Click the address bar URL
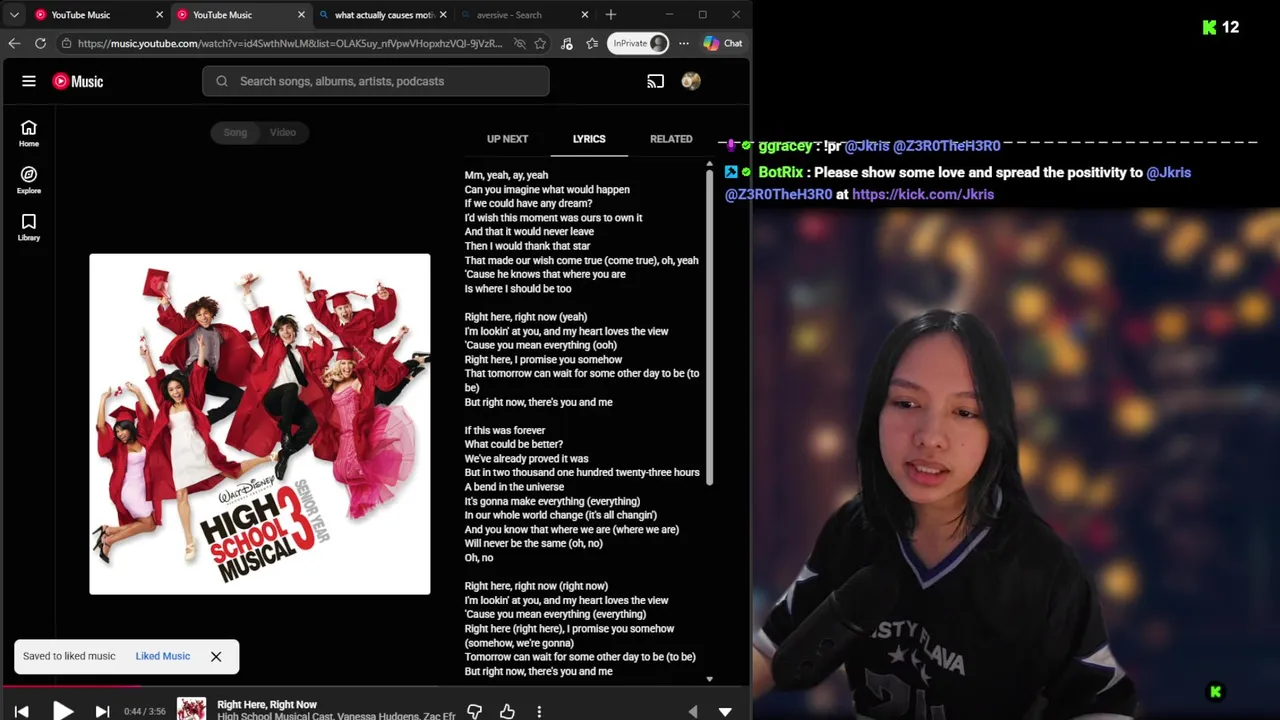 [x=290, y=44]
